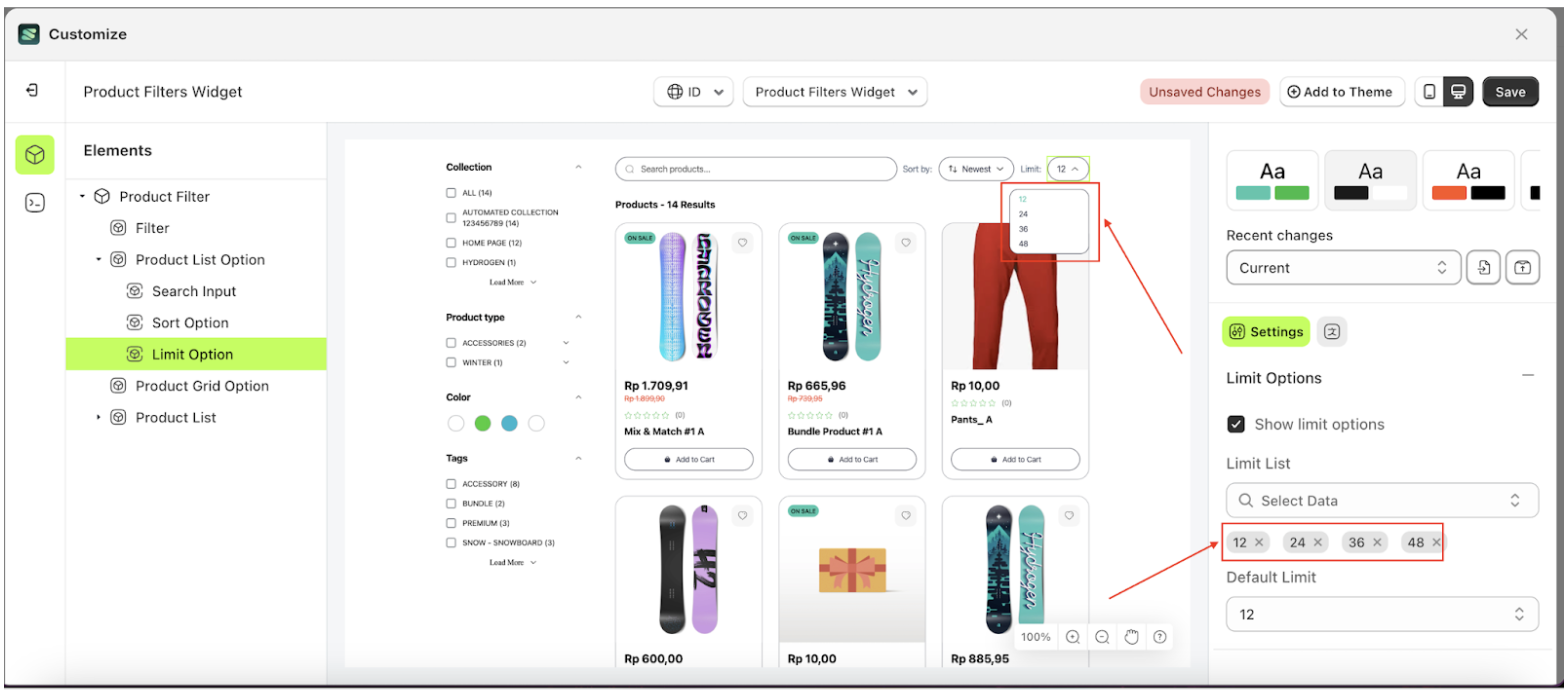
Task: Check the HOME PAGE collection filter
Action: click(452, 243)
